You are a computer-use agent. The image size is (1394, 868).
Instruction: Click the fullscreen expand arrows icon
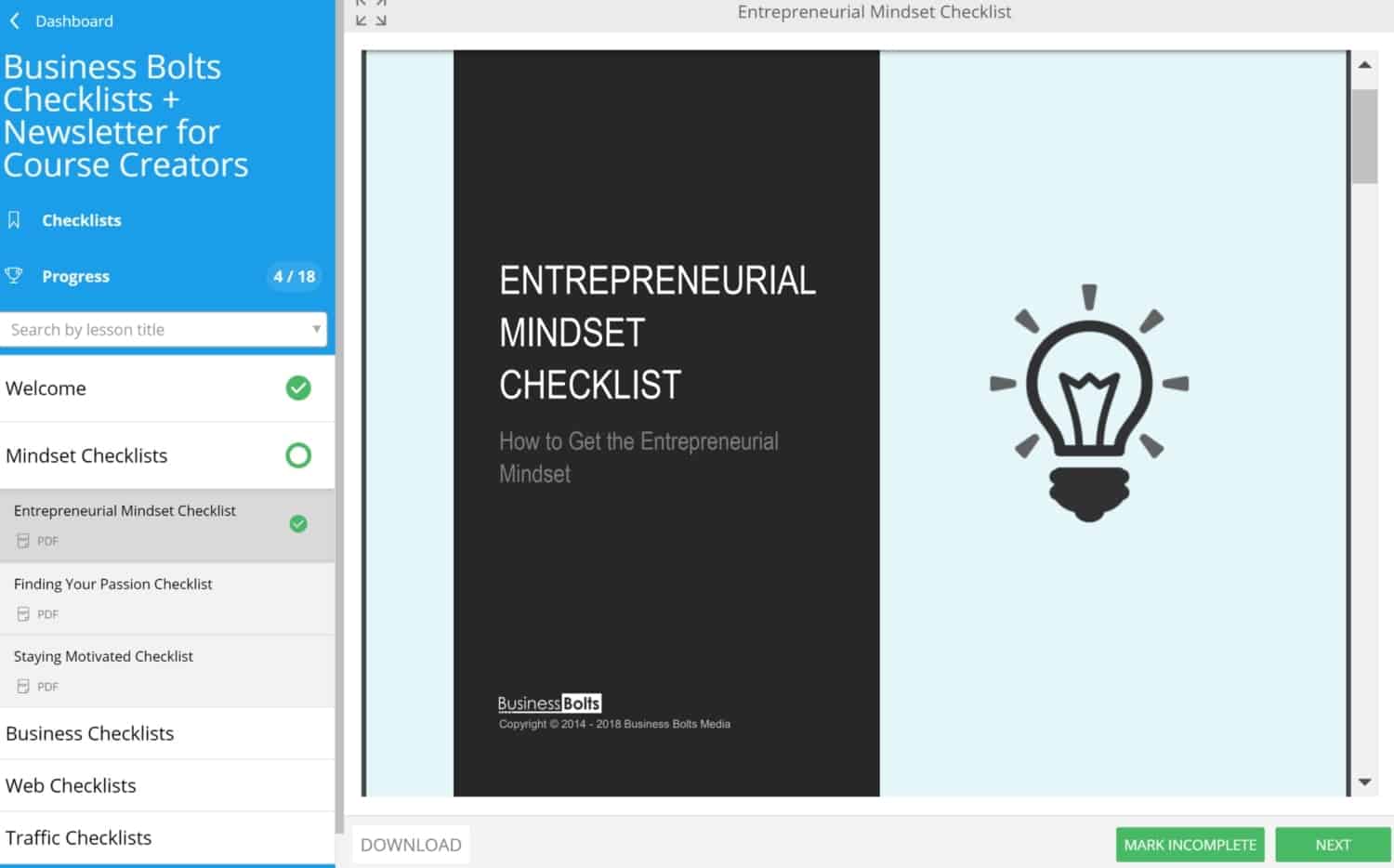coord(371,12)
